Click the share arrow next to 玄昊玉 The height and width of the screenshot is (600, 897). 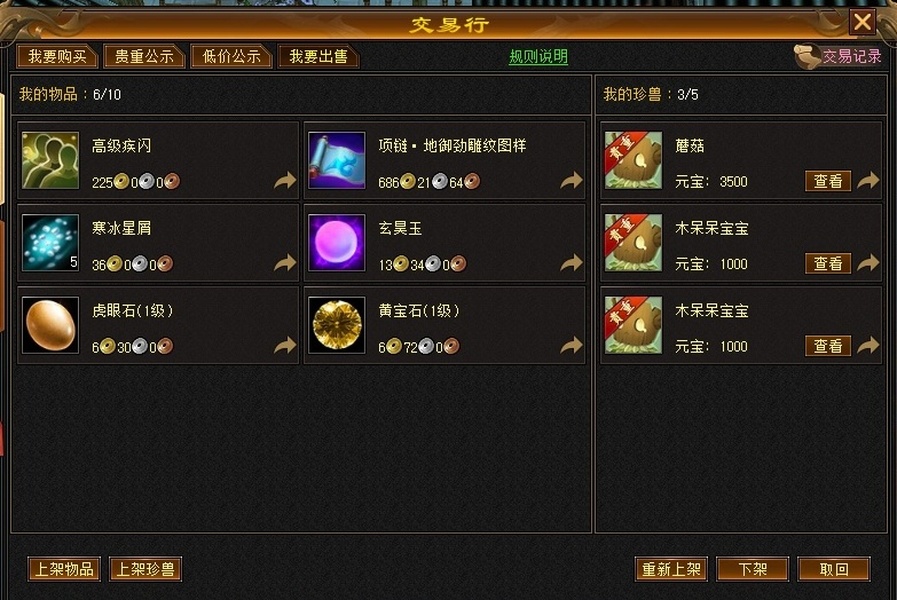571,263
